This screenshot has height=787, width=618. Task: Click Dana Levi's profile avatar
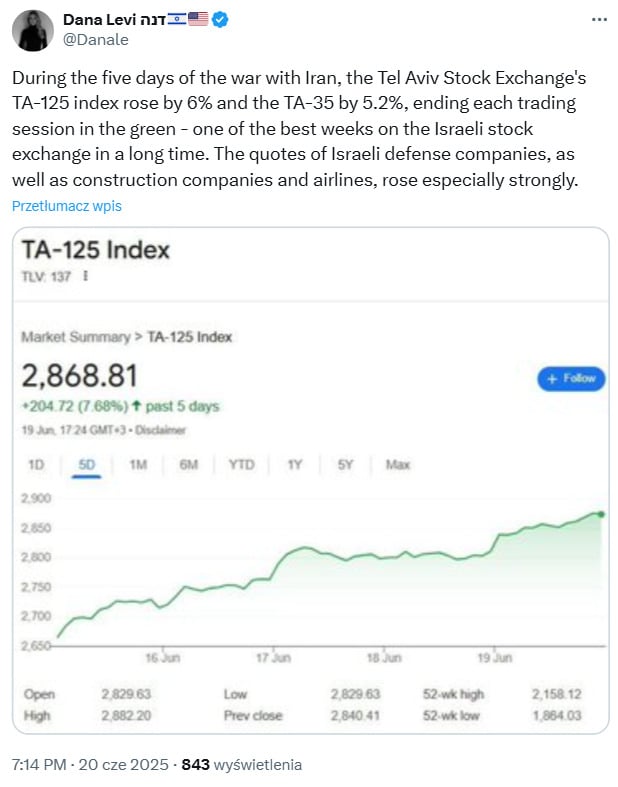click(x=33, y=30)
